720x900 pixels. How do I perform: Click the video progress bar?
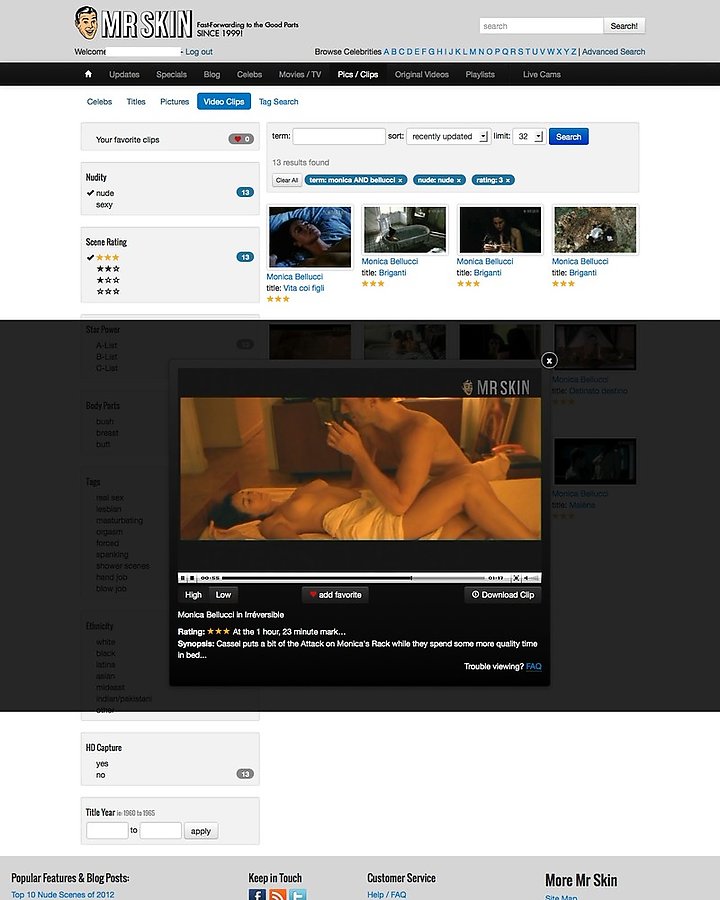pyautogui.click(x=353, y=578)
